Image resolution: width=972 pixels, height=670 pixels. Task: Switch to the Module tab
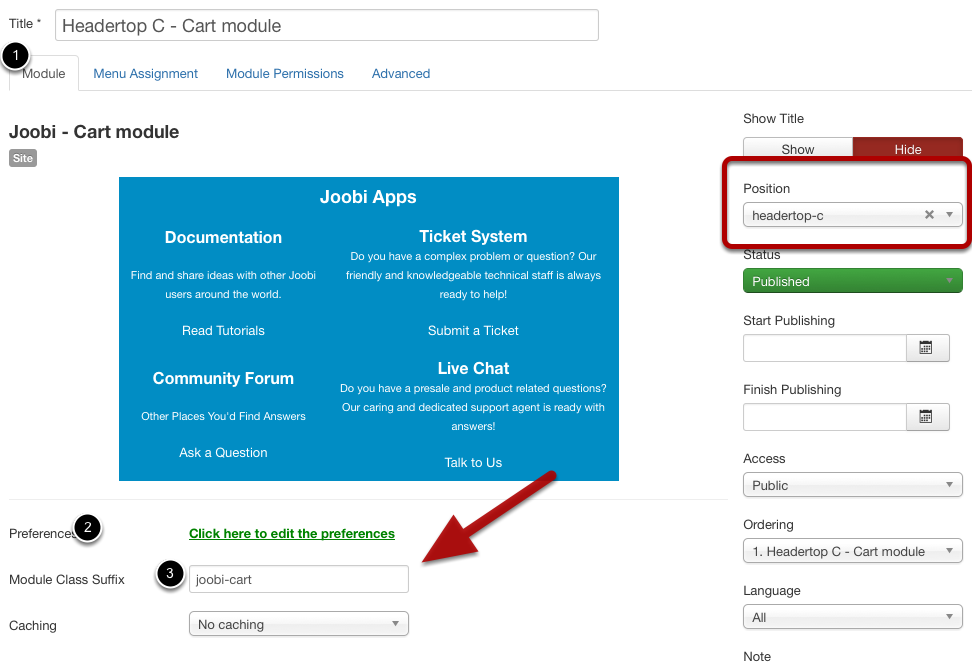[43, 74]
